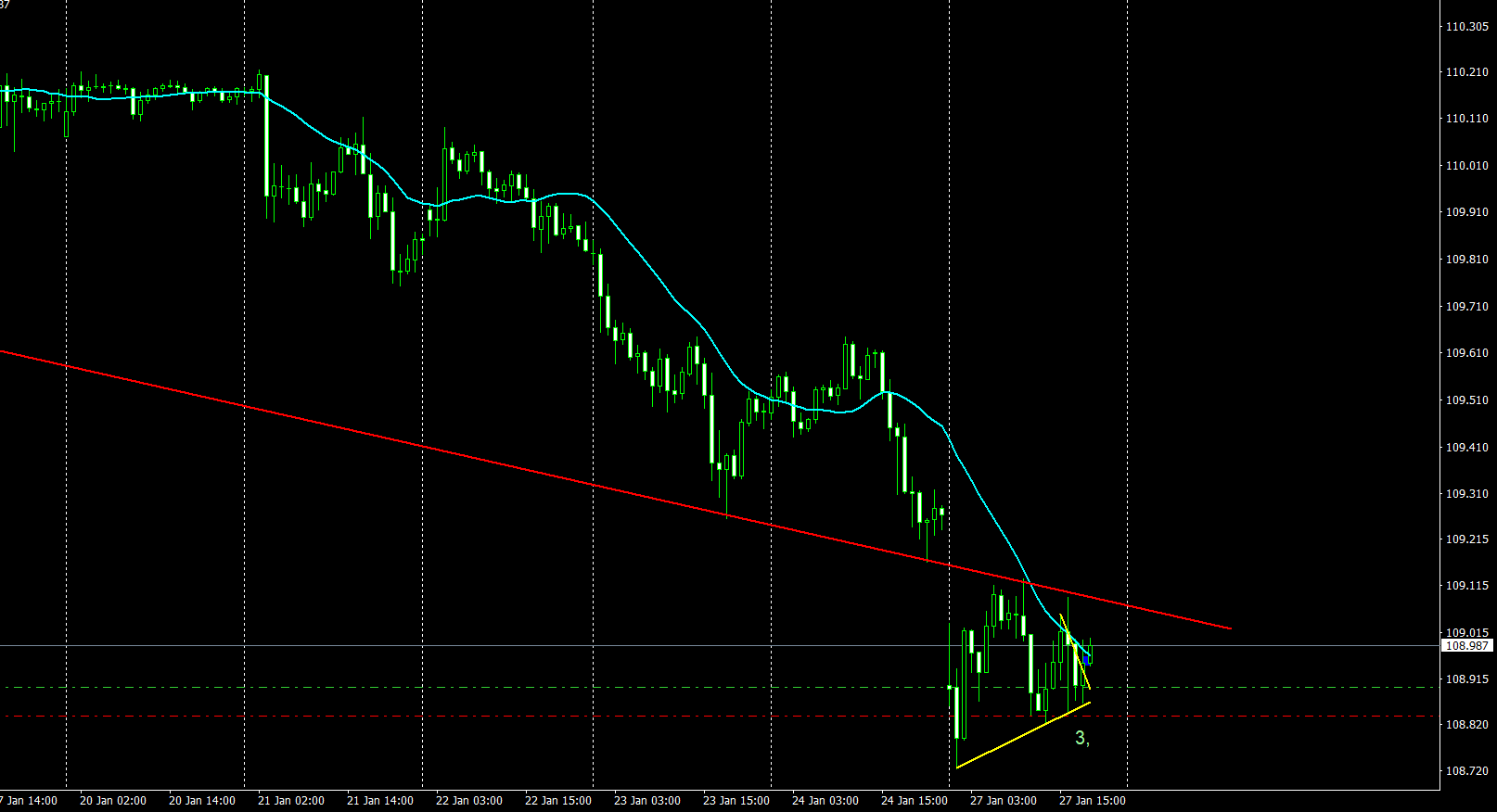Image resolution: width=1497 pixels, height=812 pixels.
Task: Click time label 20 Jan 14:00
Action: point(202,801)
